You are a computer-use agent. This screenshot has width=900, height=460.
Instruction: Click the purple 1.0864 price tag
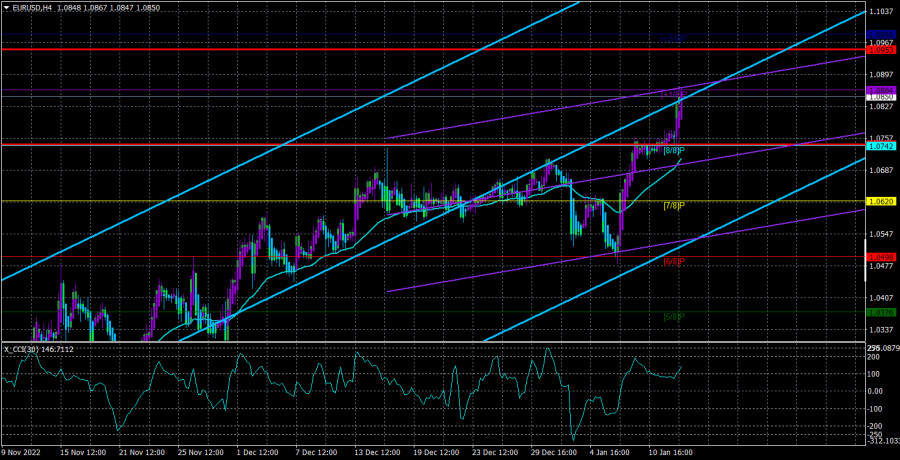coord(880,91)
